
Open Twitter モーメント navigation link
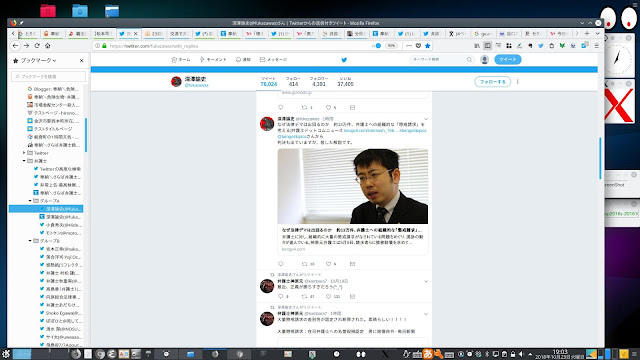click(x=213, y=60)
